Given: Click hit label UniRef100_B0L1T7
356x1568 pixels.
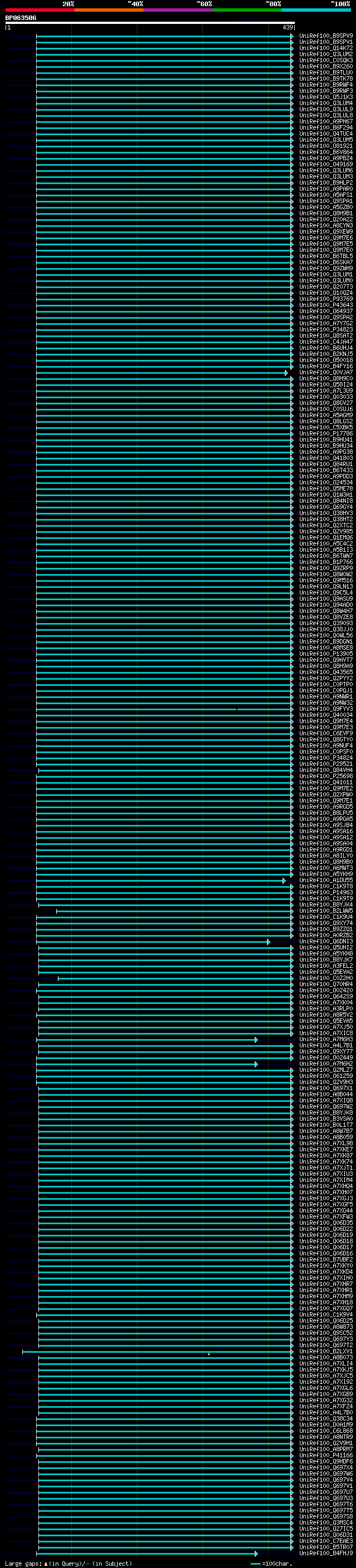Looking at the screenshot, I should tap(326, 1125).
